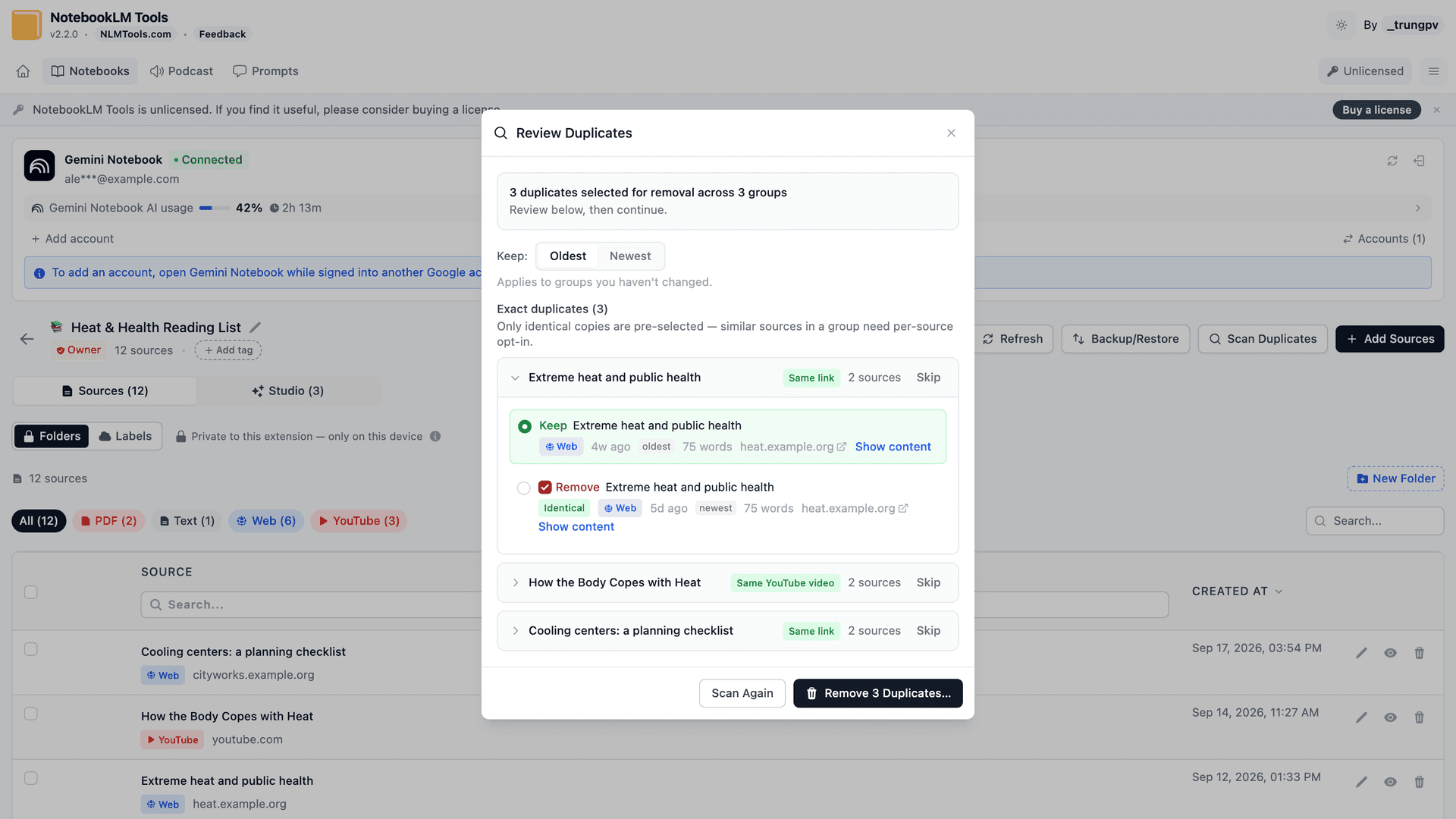Collapse the Extreme heat and public health group

[516, 378]
